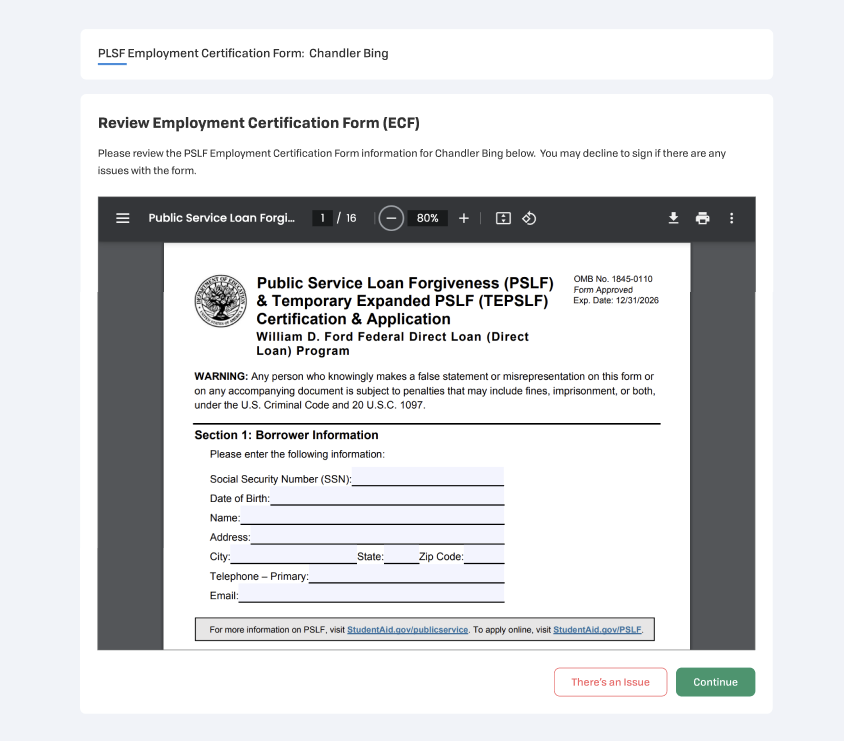The width and height of the screenshot is (844, 741).
Task: Download the PDF form
Action: click(x=674, y=218)
